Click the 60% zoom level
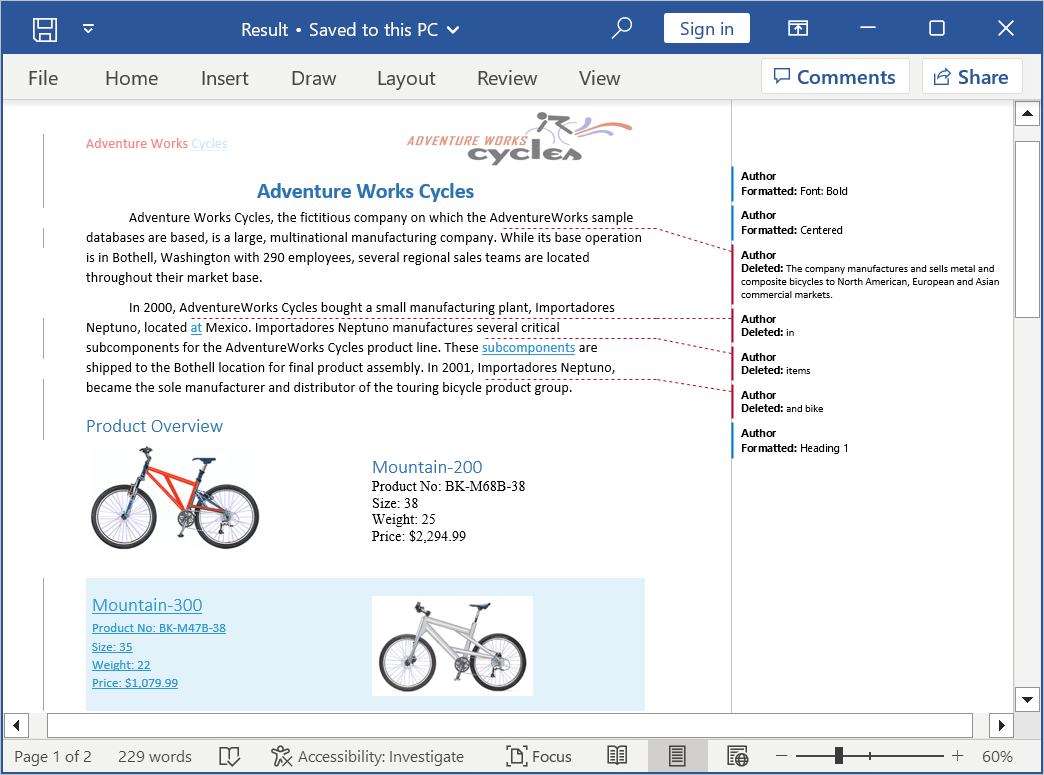The height and width of the screenshot is (775, 1044). pos(997,756)
